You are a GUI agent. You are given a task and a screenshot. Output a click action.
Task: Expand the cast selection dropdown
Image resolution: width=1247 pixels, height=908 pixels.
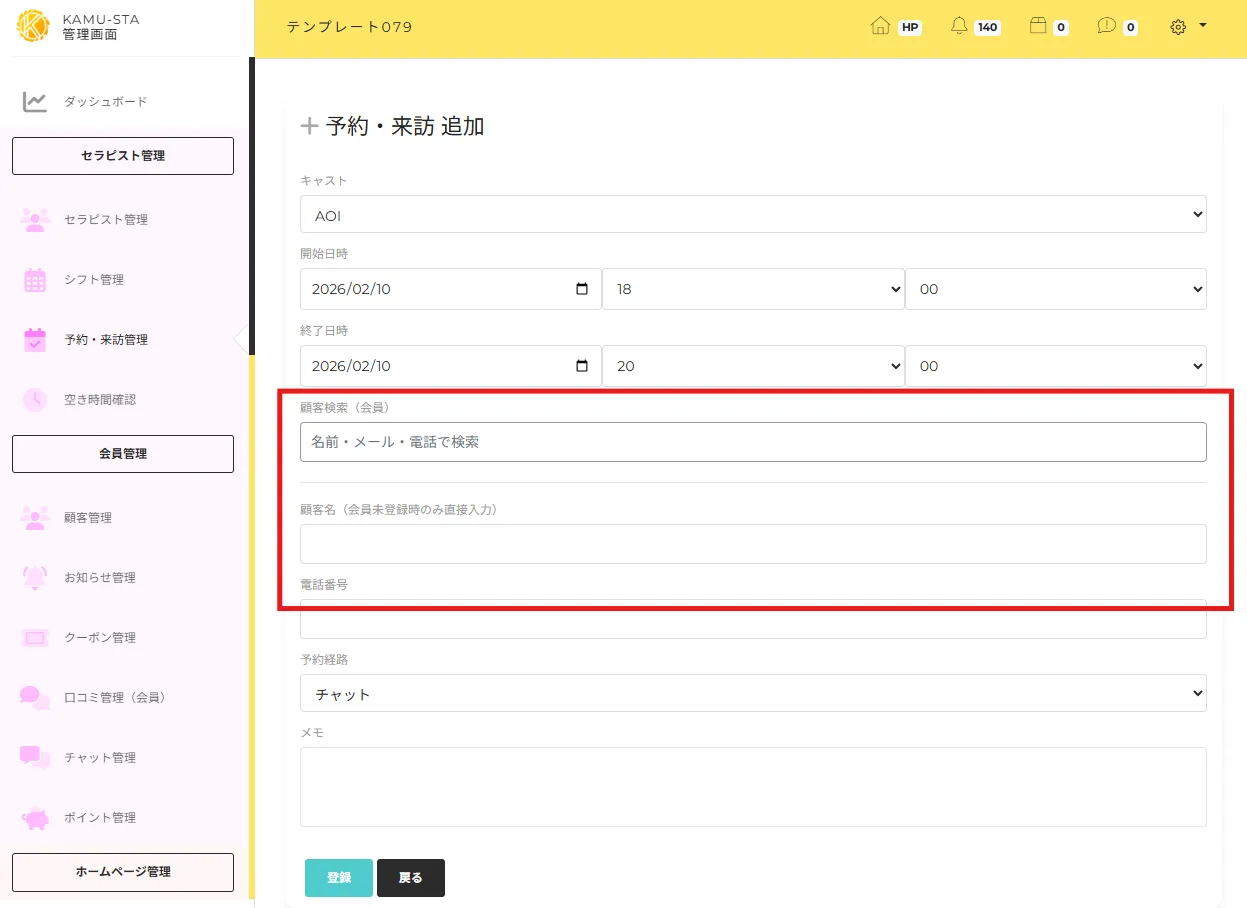click(x=752, y=215)
